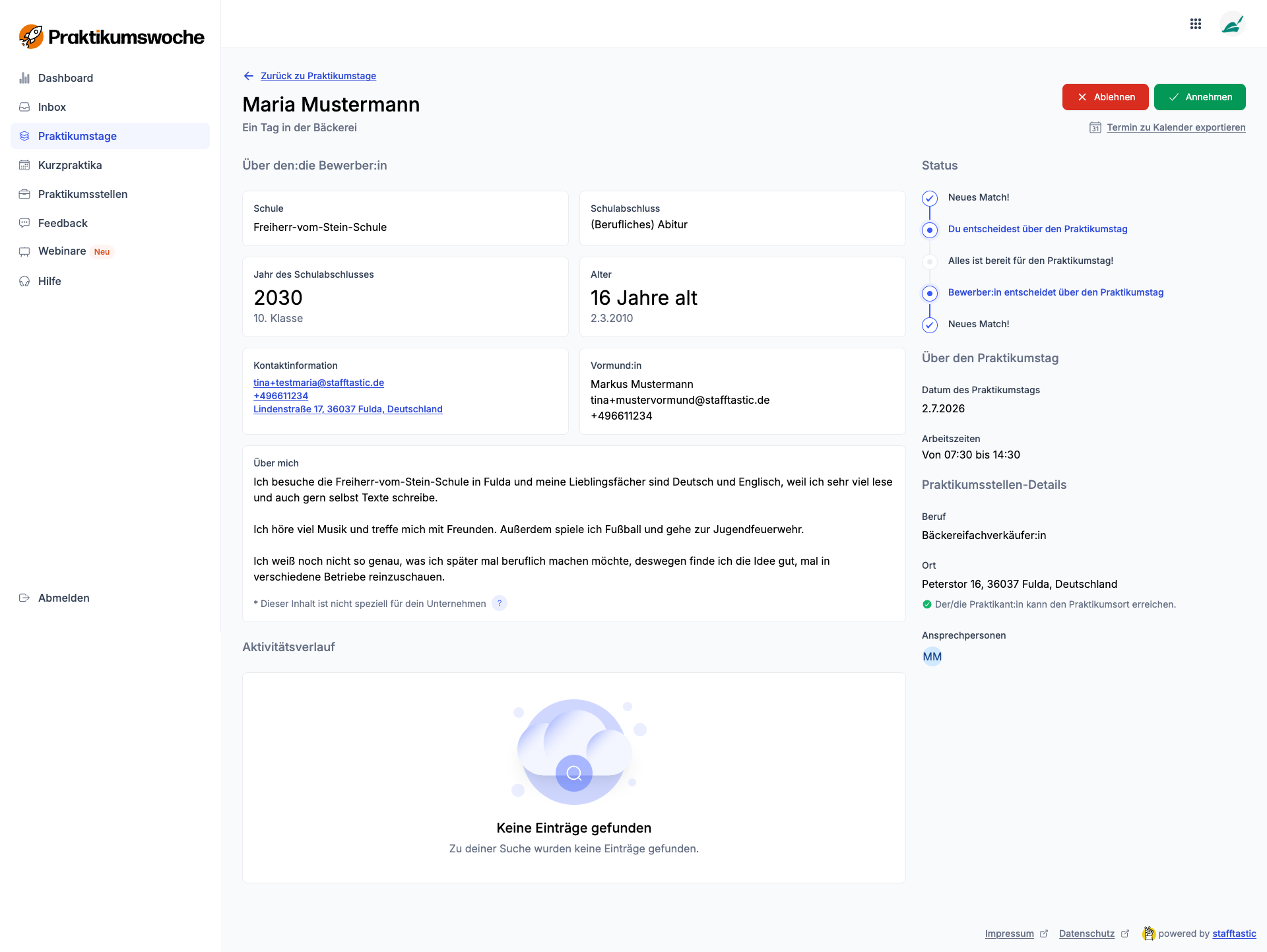The image size is (1267, 952).
Task: Click the applicant's email address link
Action: (318, 383)
